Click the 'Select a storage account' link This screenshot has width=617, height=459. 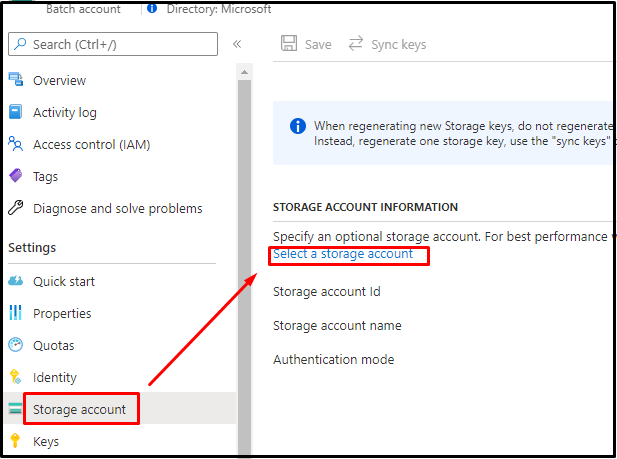tap(343, 254)
